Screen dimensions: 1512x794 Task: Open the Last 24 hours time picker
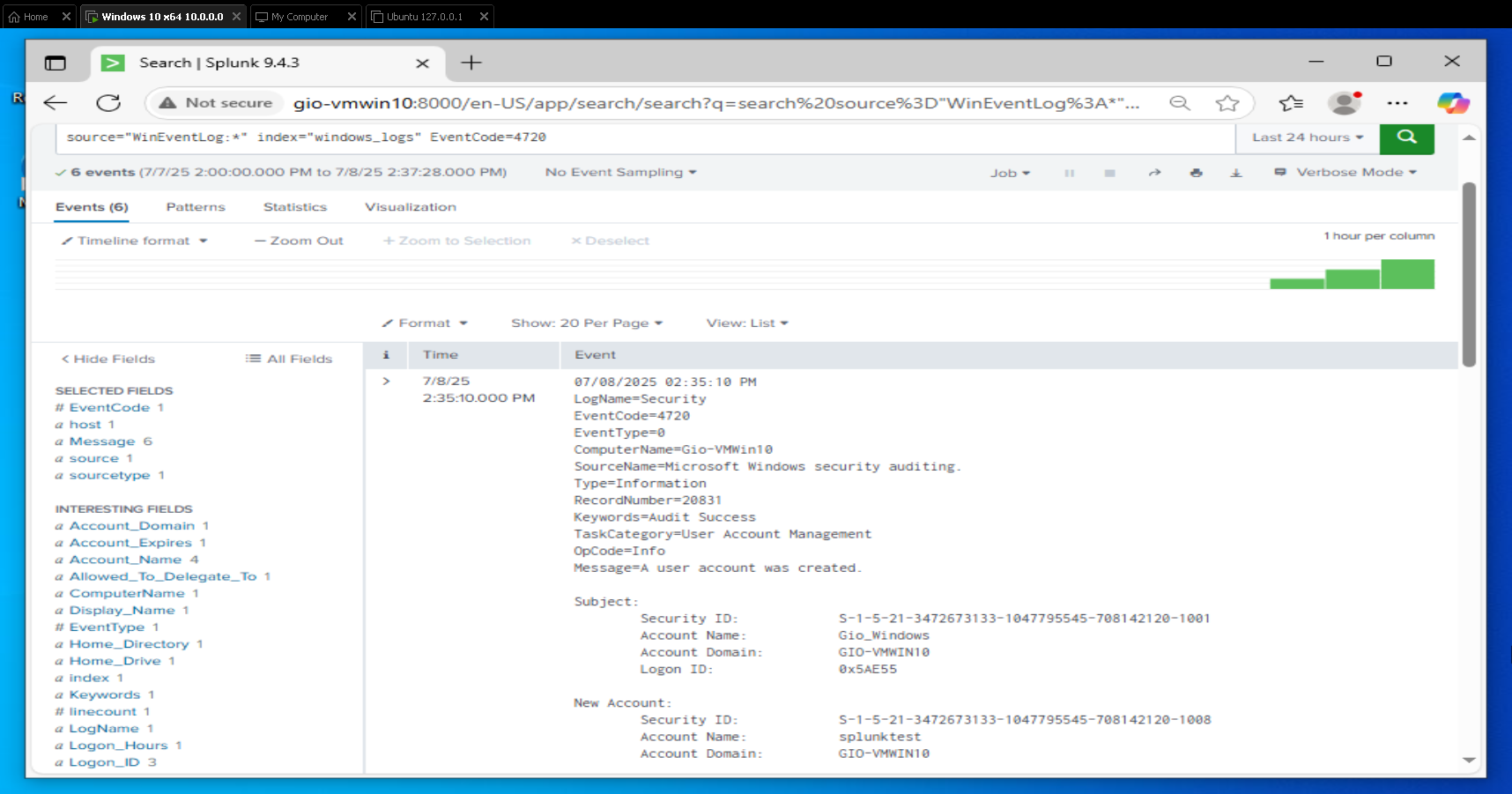(1308, 137)
